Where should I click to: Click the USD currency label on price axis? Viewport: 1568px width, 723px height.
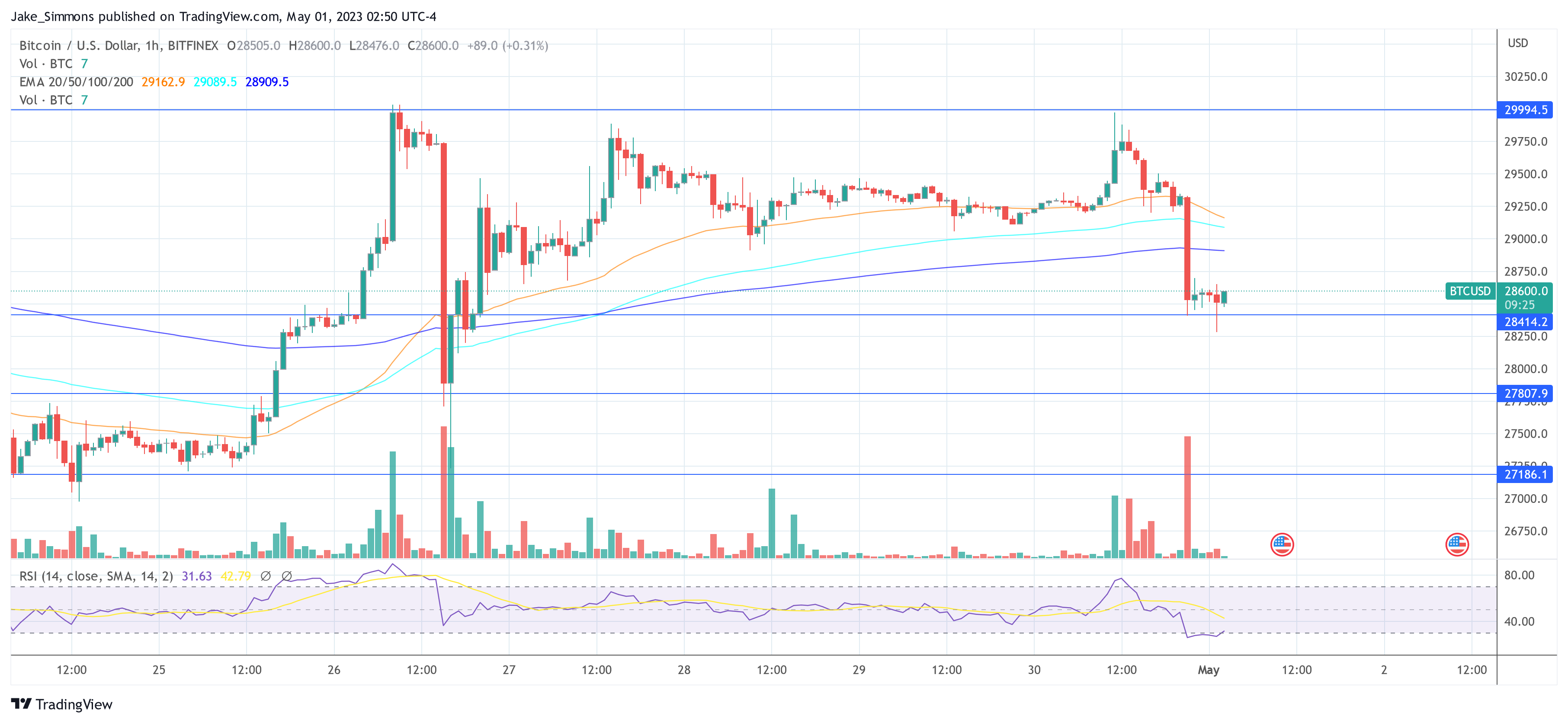coord(1517,43)
